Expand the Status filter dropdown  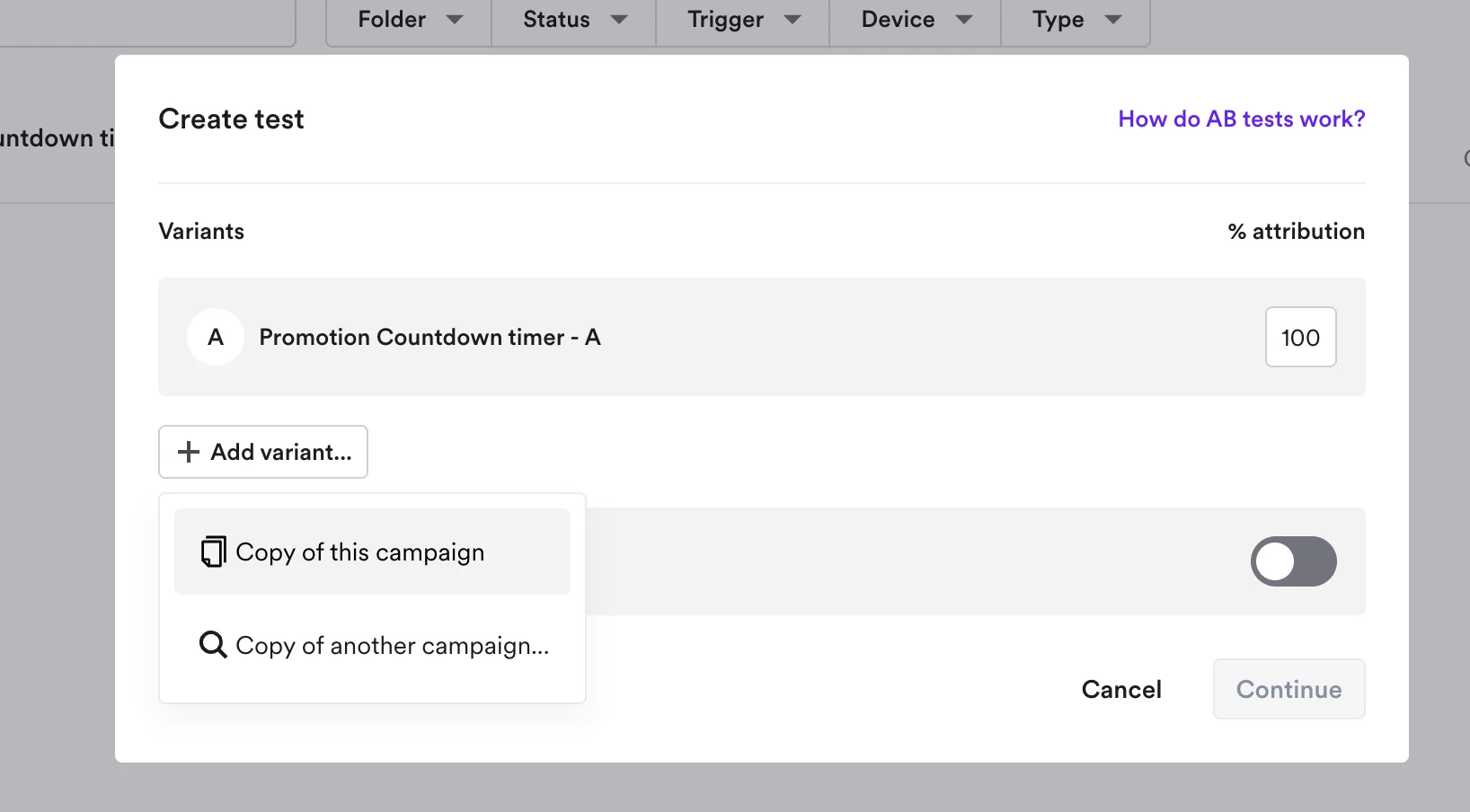(x=574, y=20)
